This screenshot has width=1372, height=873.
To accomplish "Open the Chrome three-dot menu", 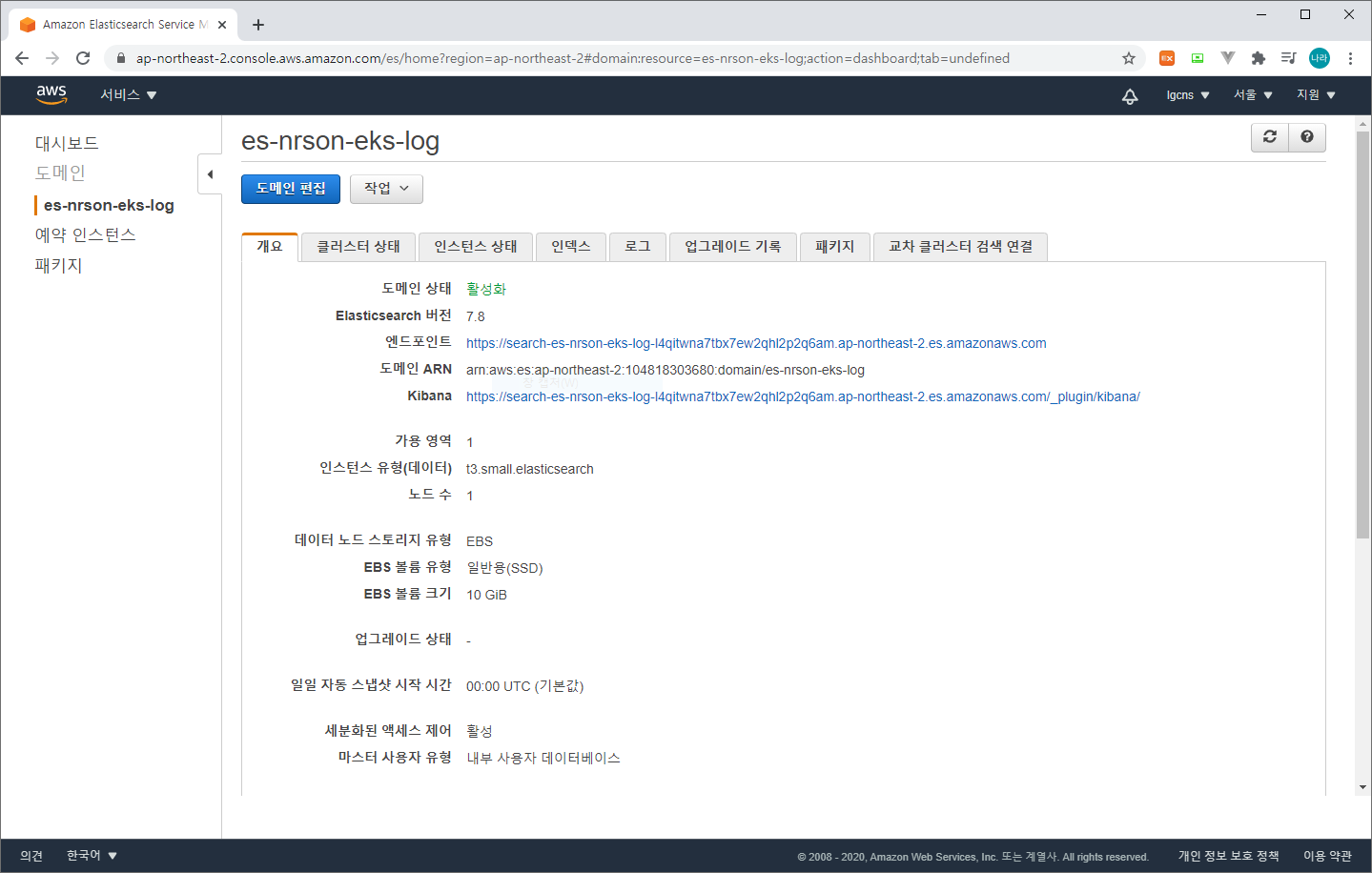I will (x=1350, y=58).
